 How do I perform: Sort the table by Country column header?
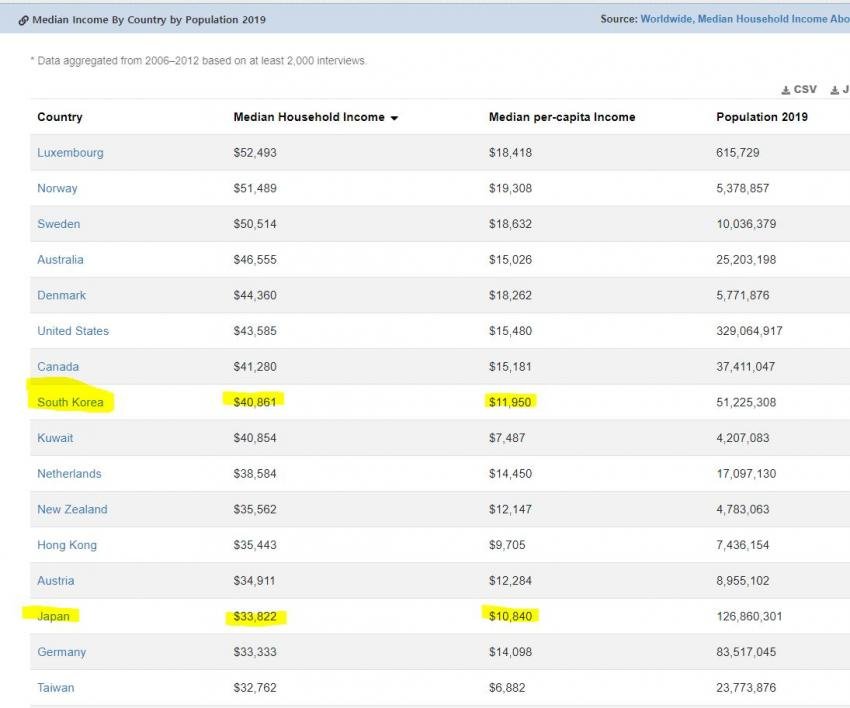(x=60, y=117)
